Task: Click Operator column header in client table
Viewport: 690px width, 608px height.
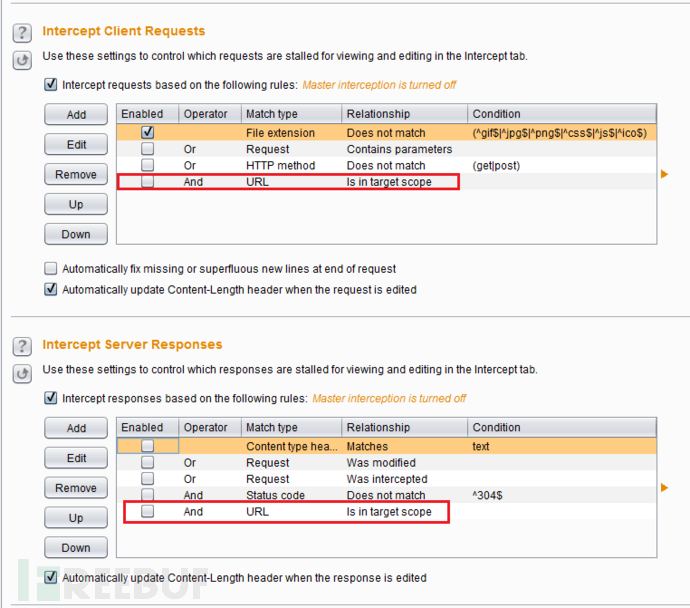Action: tap(210, 114)
